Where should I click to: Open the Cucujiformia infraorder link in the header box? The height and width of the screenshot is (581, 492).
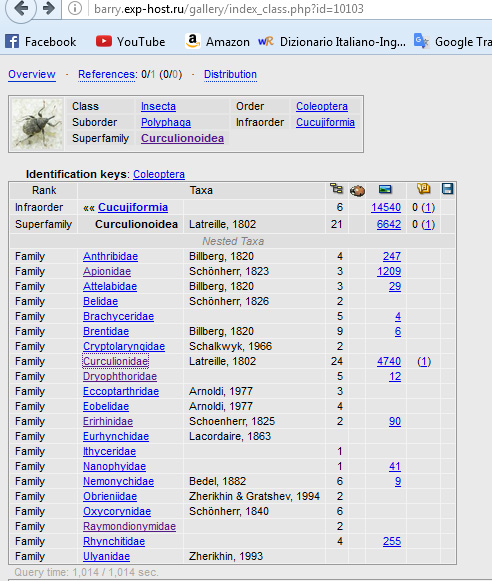[325, 122]
